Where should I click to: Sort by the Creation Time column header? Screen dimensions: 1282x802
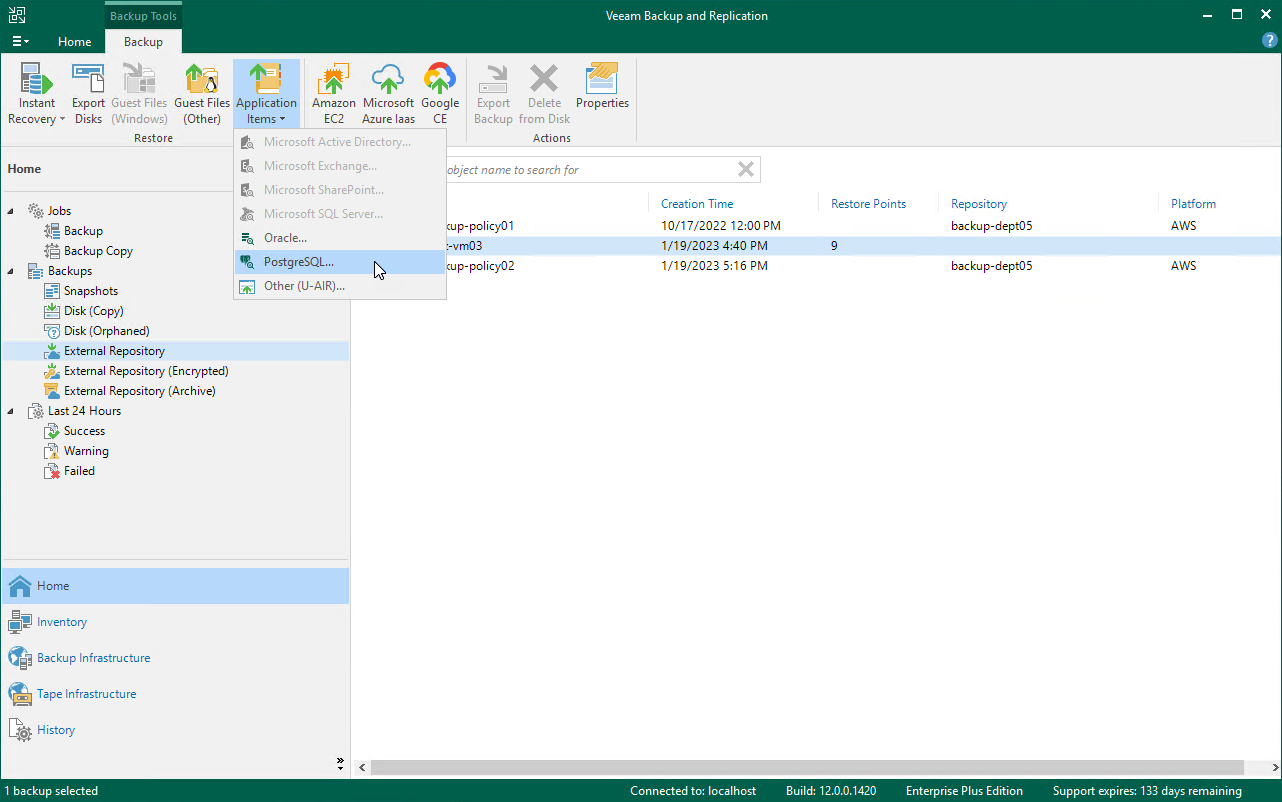coord(697,204)
